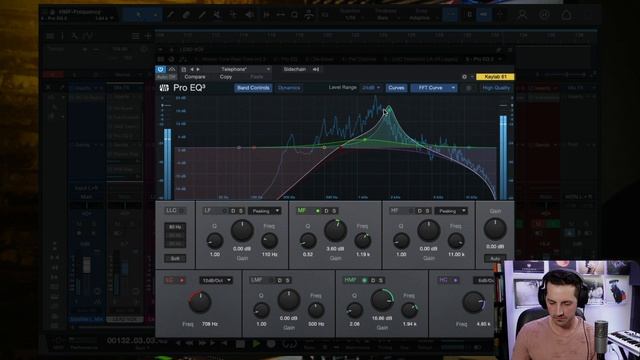The image size is (640, 360).
Task: Toggle the LLC band on/off
Action: click(182, 211)
